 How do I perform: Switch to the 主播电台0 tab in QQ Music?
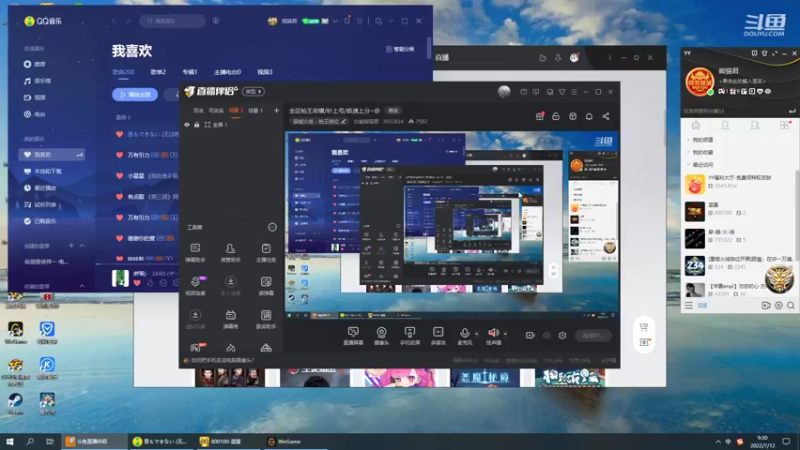tap(227, 72)
